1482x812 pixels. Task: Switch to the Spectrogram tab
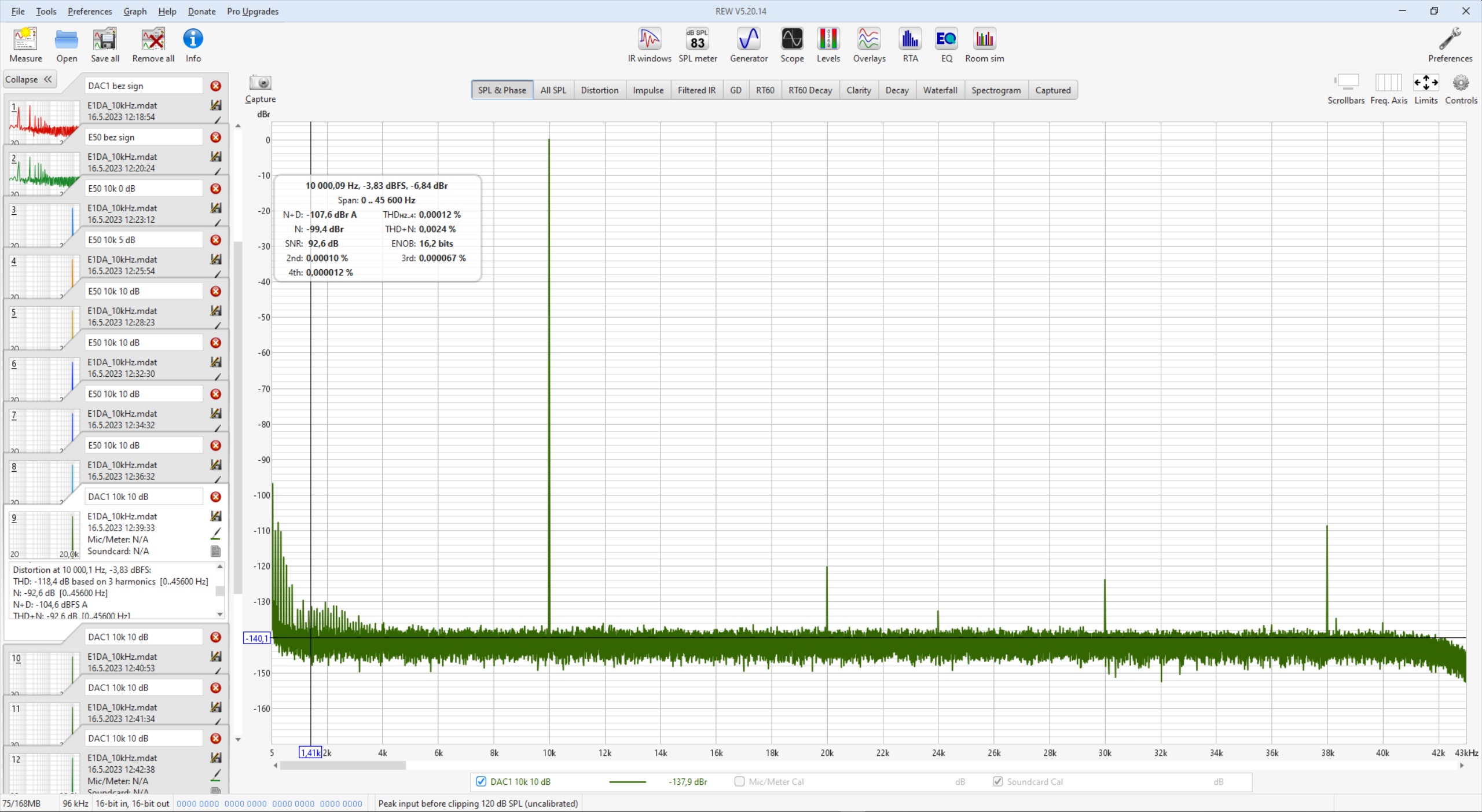(x=996, y=90)
